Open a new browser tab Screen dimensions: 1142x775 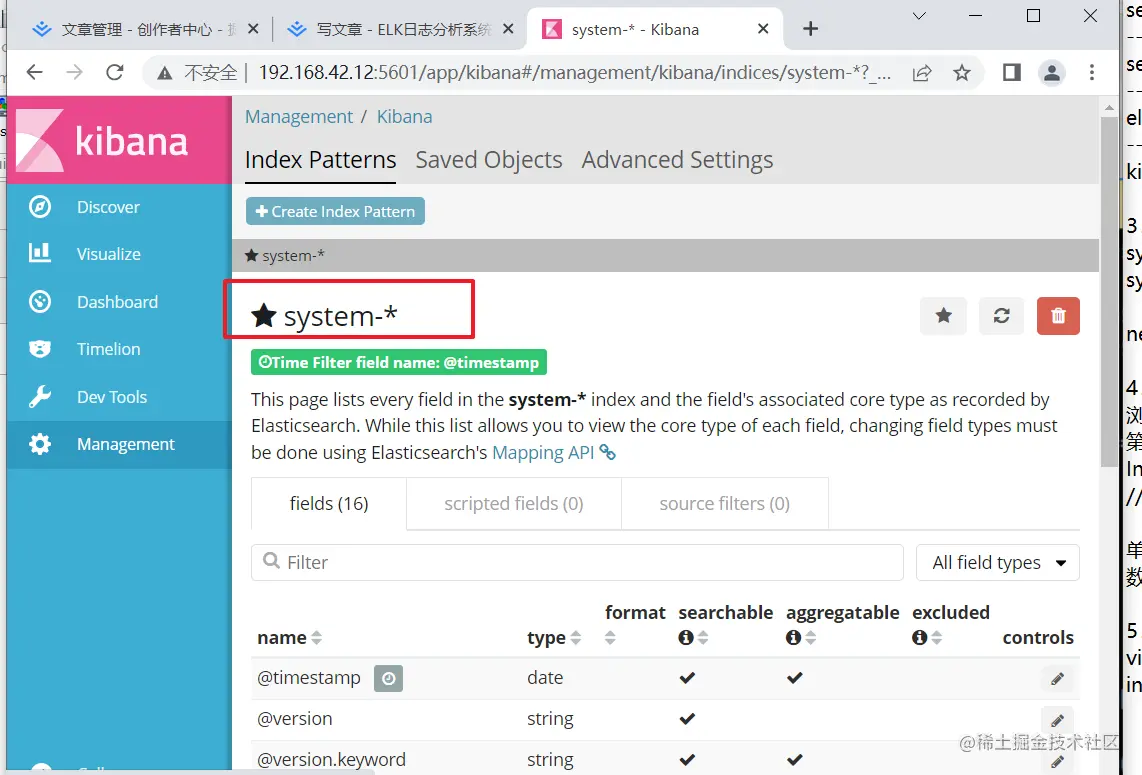pos(810,29)
